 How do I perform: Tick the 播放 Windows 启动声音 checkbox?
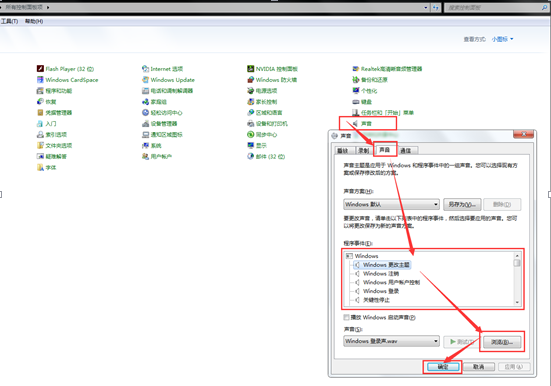click(346, 317)
